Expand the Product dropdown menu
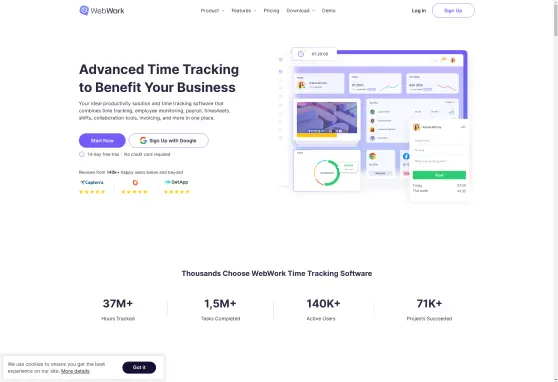 (x=212, y=11)
